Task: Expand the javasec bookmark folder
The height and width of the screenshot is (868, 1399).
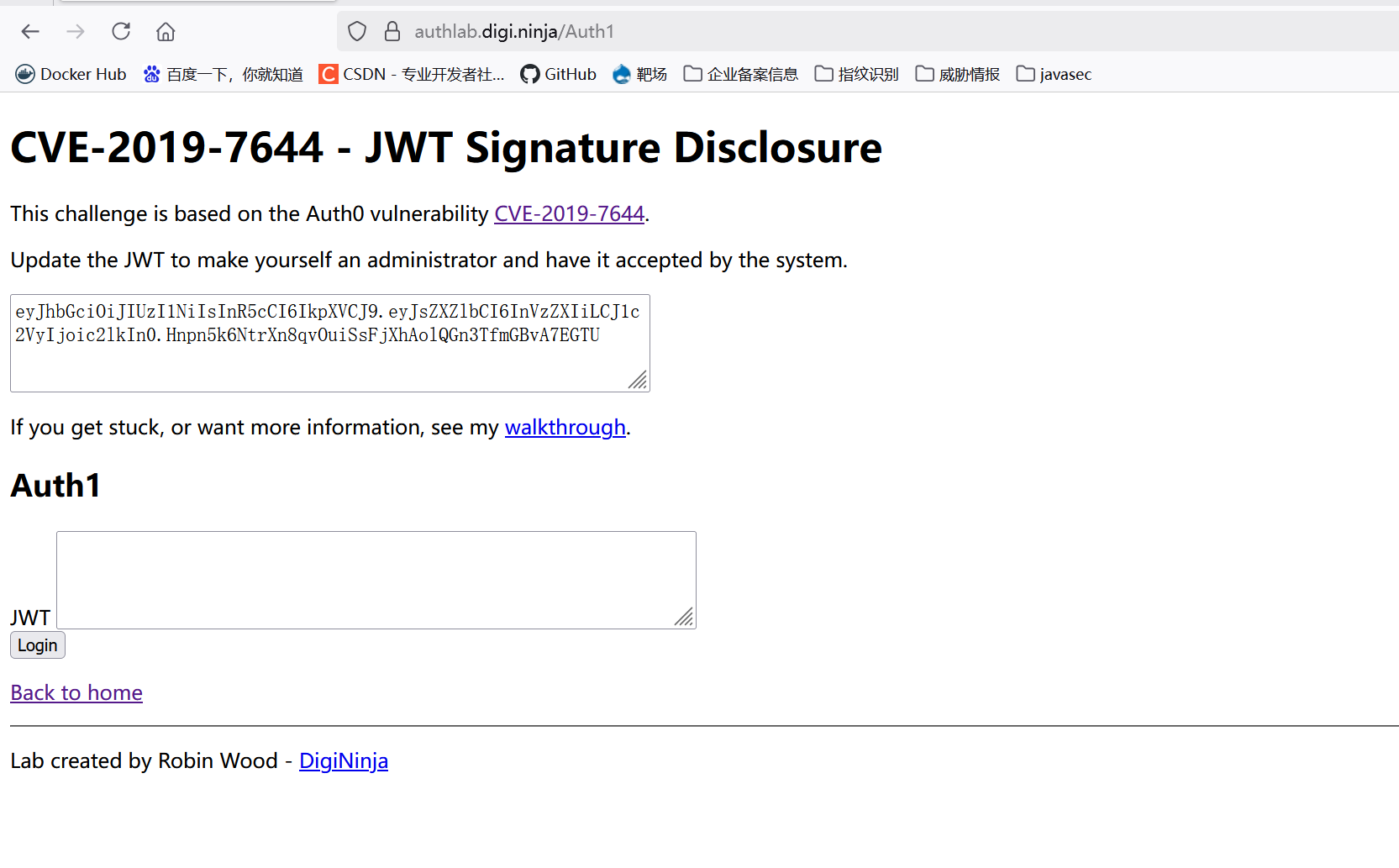Action: coord(1054,74)
